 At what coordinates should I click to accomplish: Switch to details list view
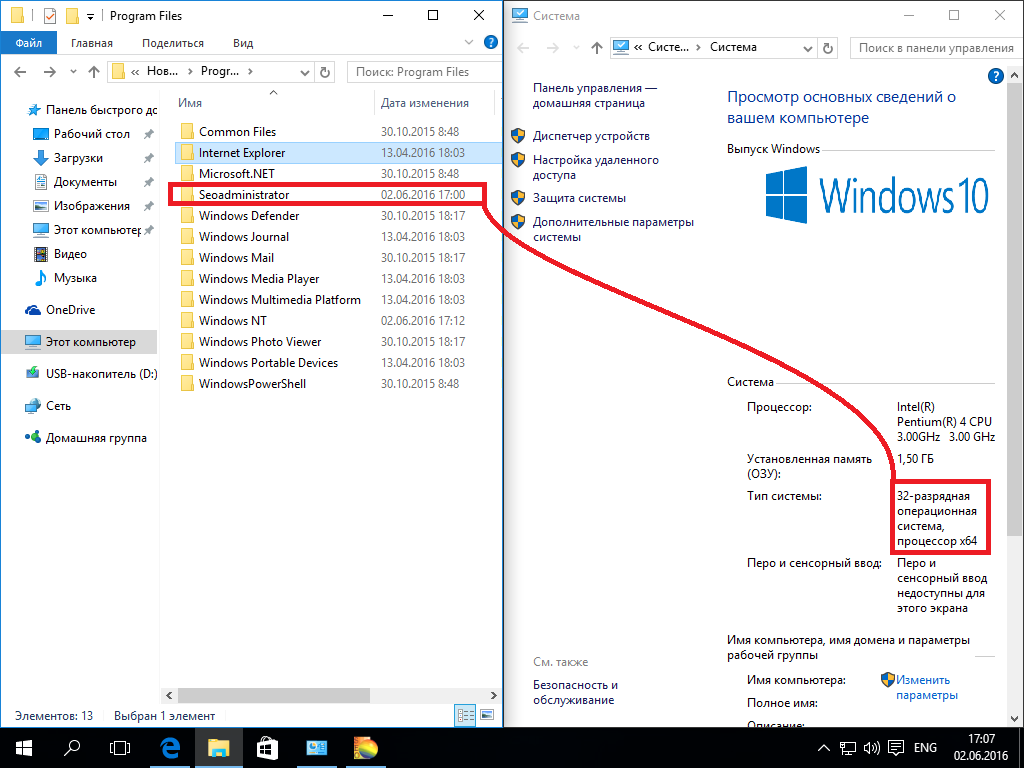pos(465,715)
